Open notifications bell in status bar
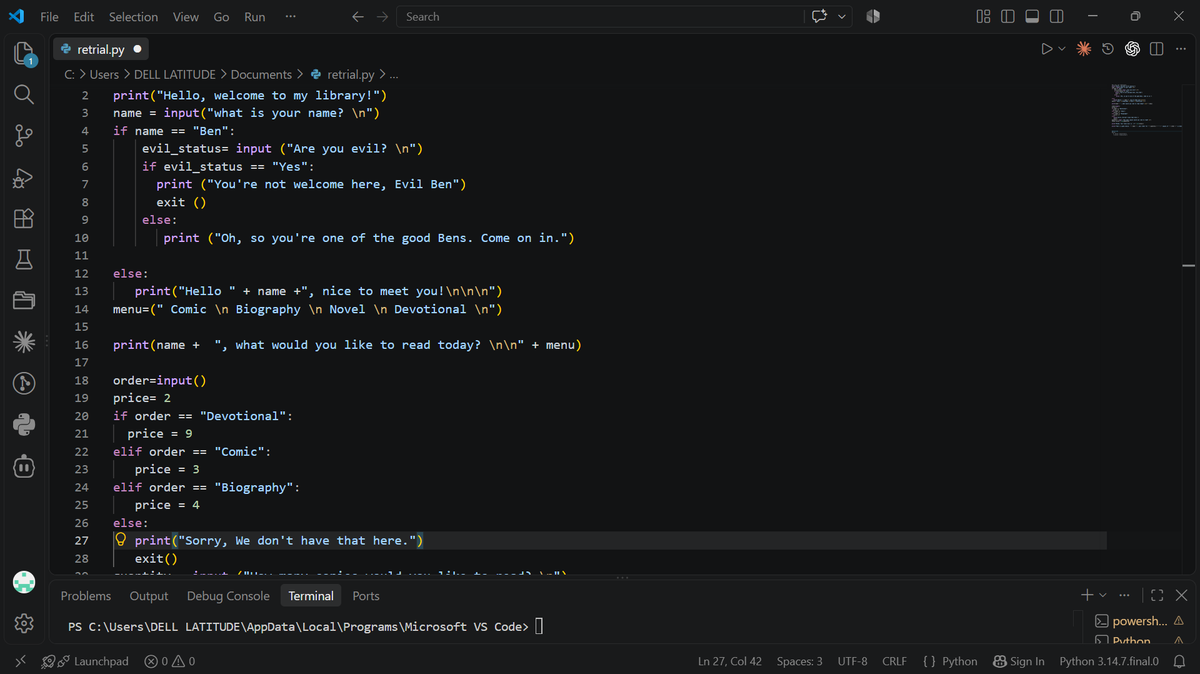Viewport: 1200px width, 674px height. coord(1179,661)
